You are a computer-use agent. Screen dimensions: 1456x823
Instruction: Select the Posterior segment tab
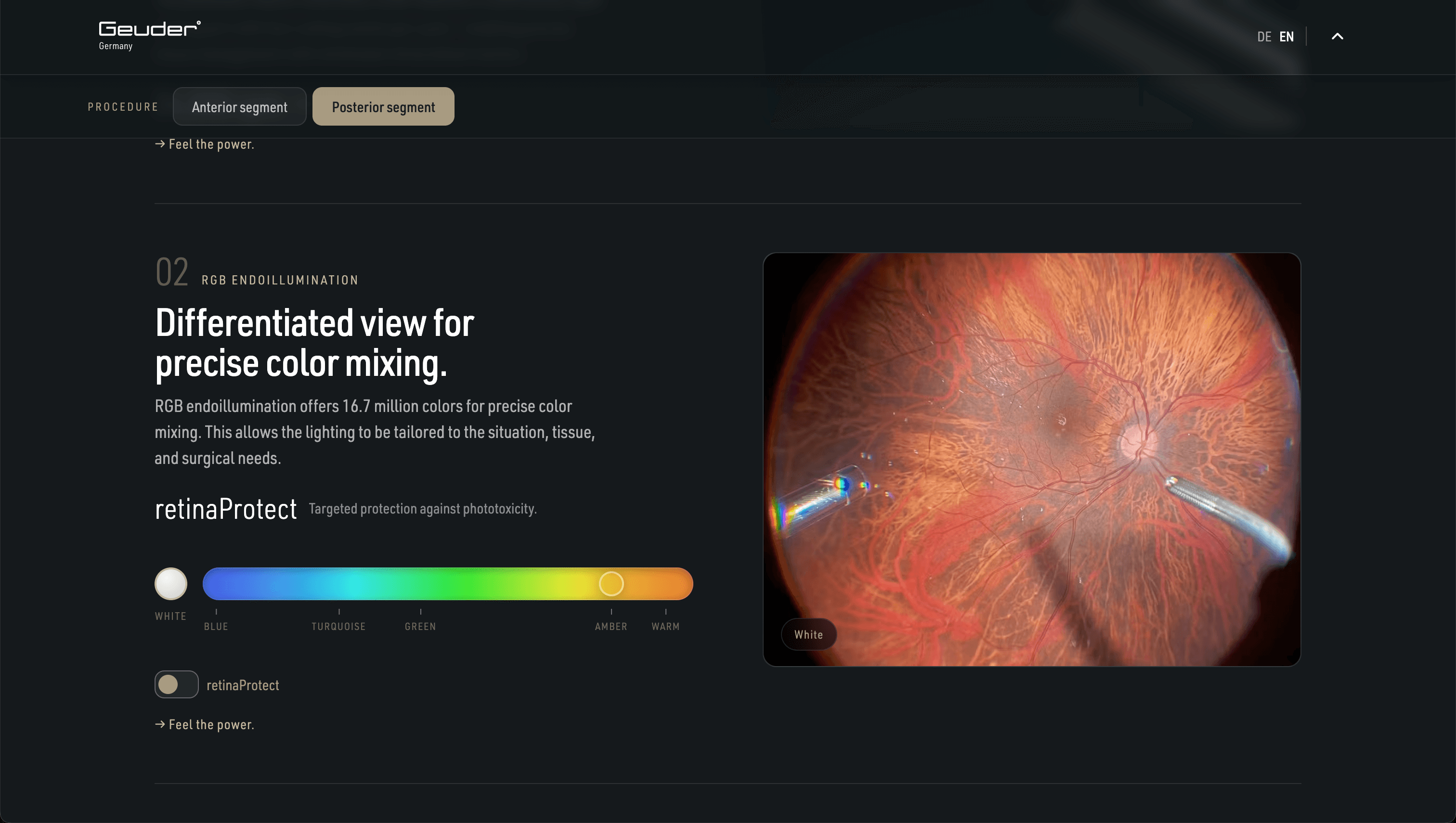click(x=383, y=106)
